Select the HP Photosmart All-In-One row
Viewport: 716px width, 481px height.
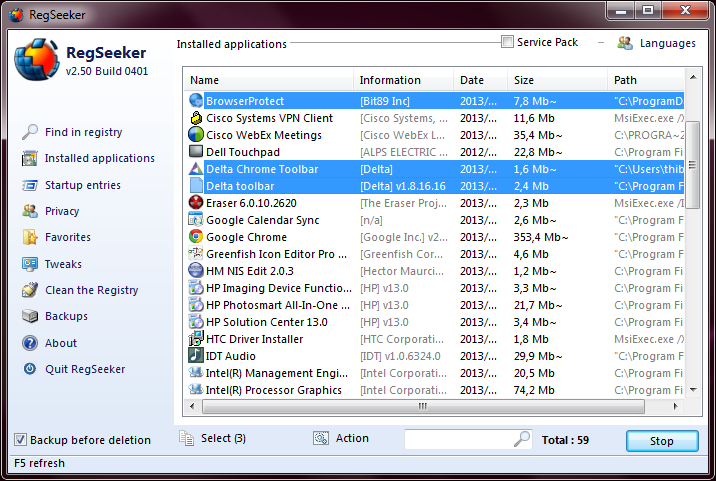(435, 305)
